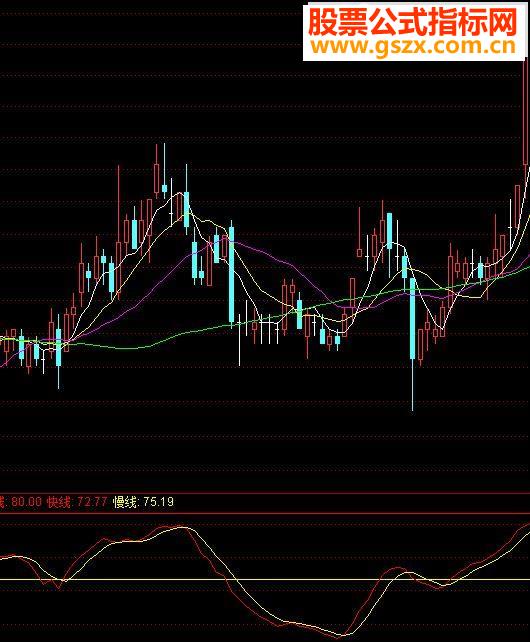Viewport: 530px width, 642px height.
Task: Click the horizontal yellow reference line in oscillator
Action: tap(265, 579)
